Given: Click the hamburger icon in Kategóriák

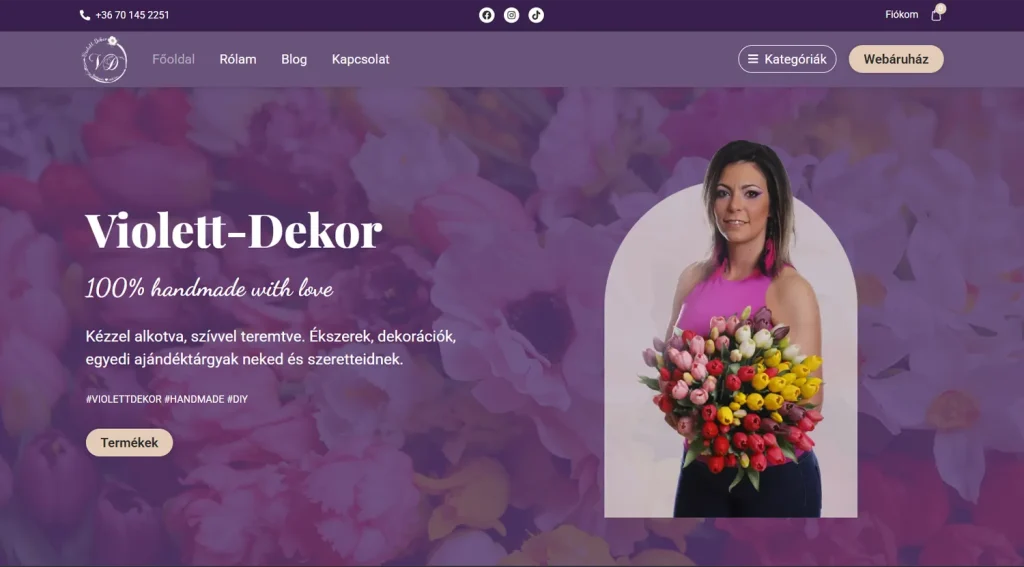Looking at the screenshot, I should pos(753,59).
